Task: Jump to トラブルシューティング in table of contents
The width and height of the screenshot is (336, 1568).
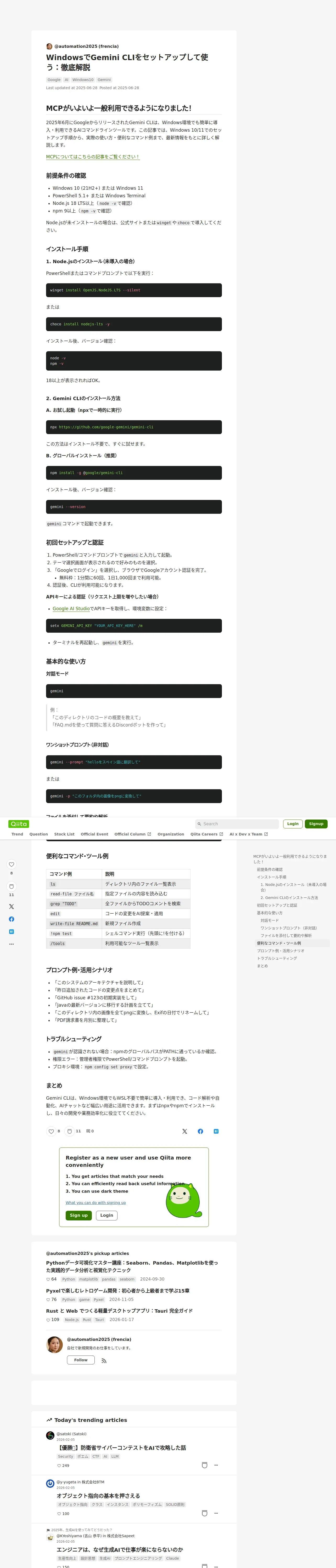Action: (x=277, y=958)
